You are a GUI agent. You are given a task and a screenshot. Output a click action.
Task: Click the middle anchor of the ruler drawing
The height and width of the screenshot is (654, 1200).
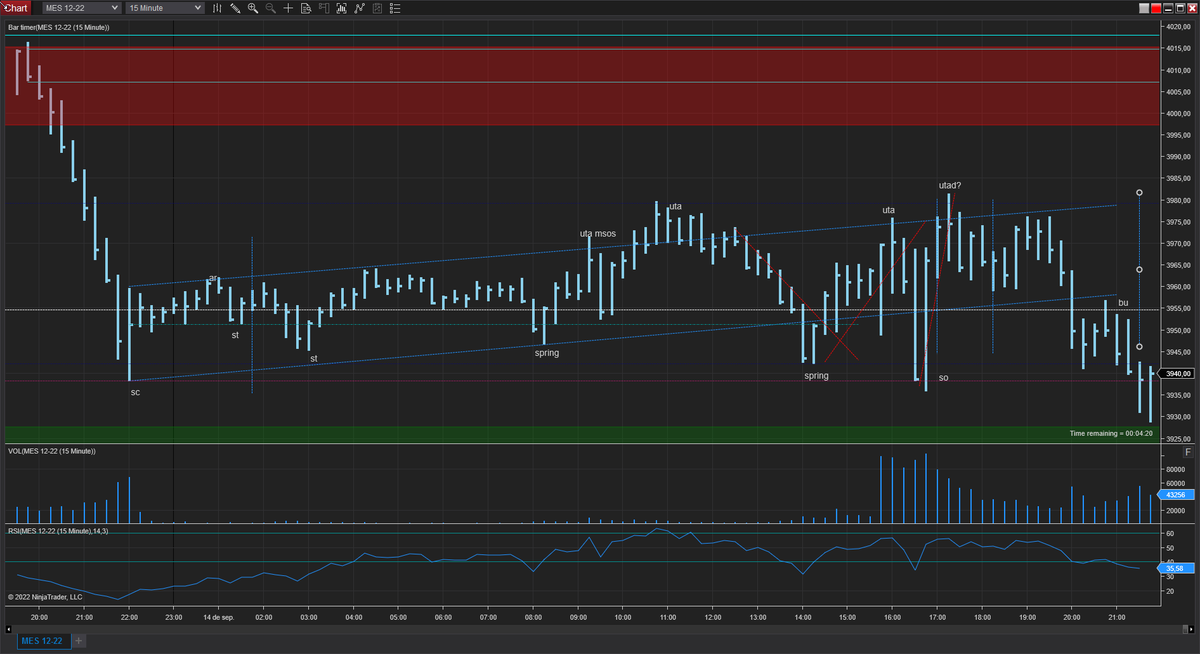pyautogui.click(x=1139, y=269)
